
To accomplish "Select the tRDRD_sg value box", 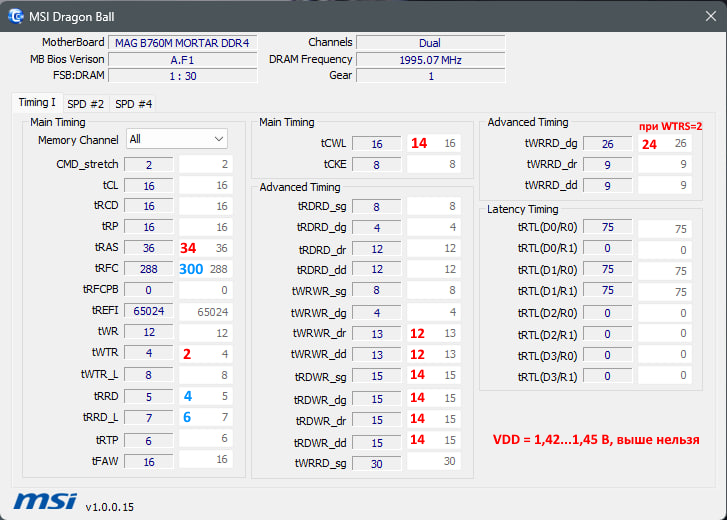I will [x=376, y=207].
